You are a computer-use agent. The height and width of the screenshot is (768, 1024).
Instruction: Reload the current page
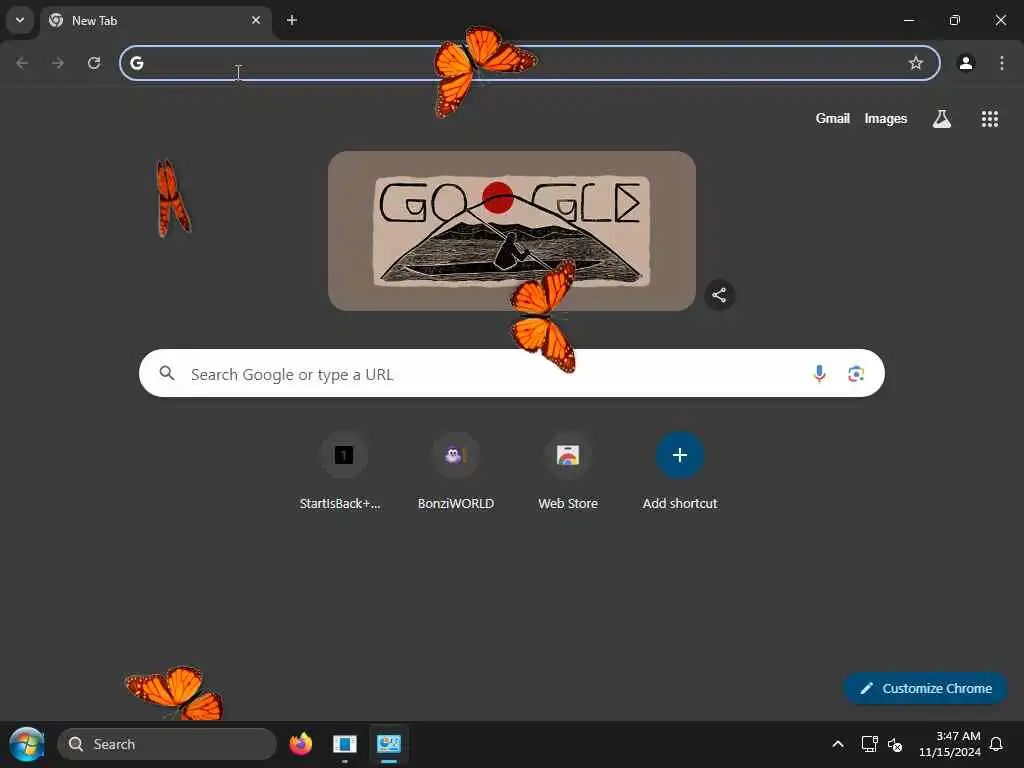tap(94, 63)
